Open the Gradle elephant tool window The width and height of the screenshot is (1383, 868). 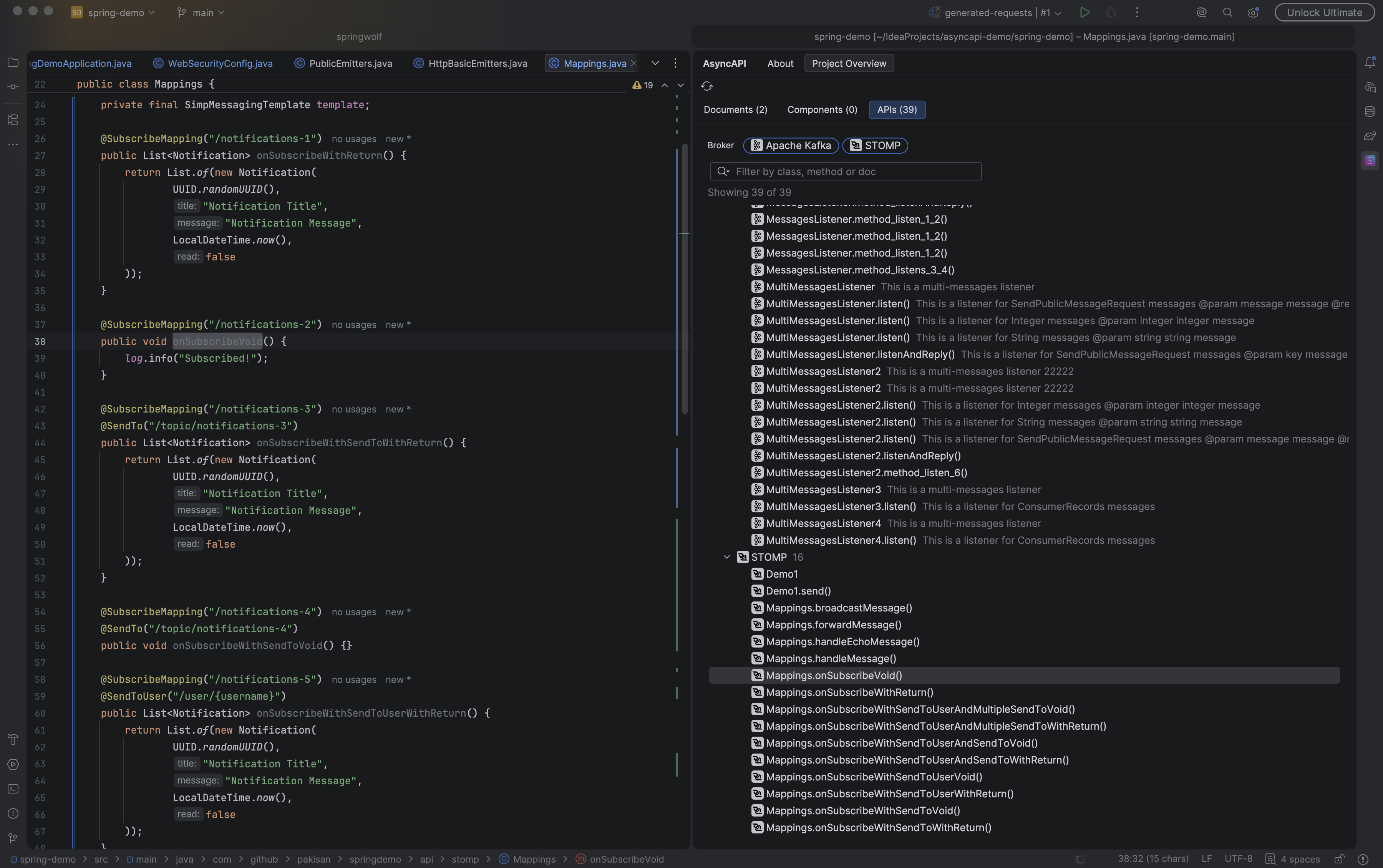pos(1370,136)
